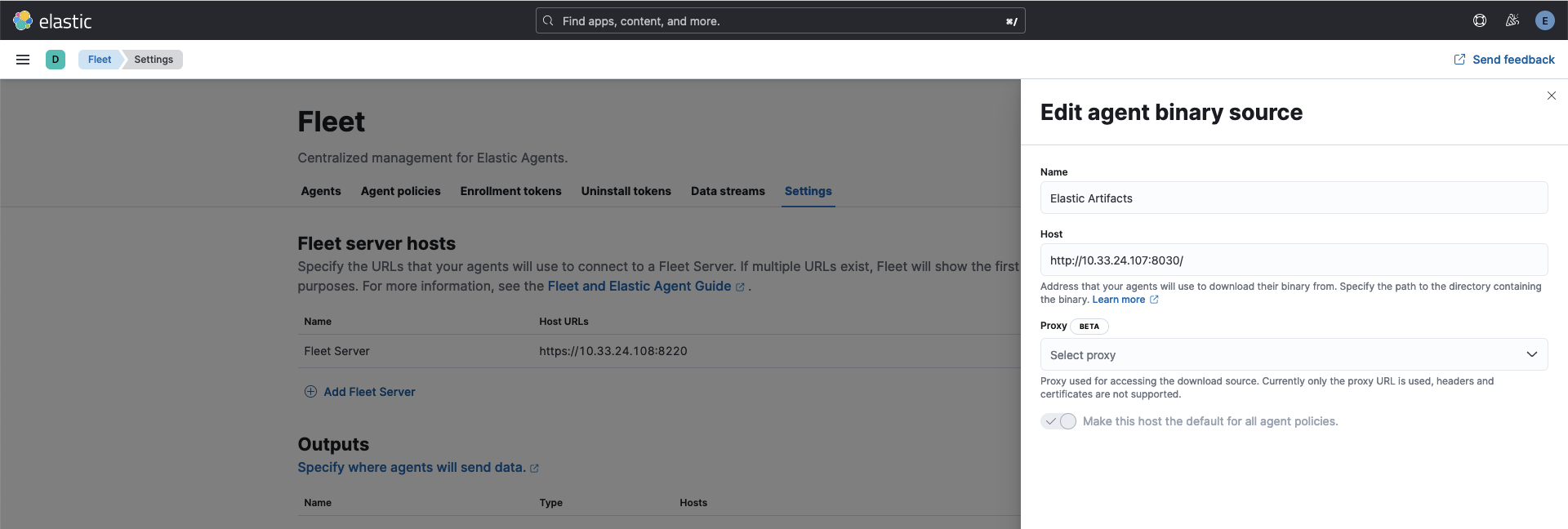Focus the Find apps search bar
This screenshot has width=1568, height=529.
pos(780,21)
